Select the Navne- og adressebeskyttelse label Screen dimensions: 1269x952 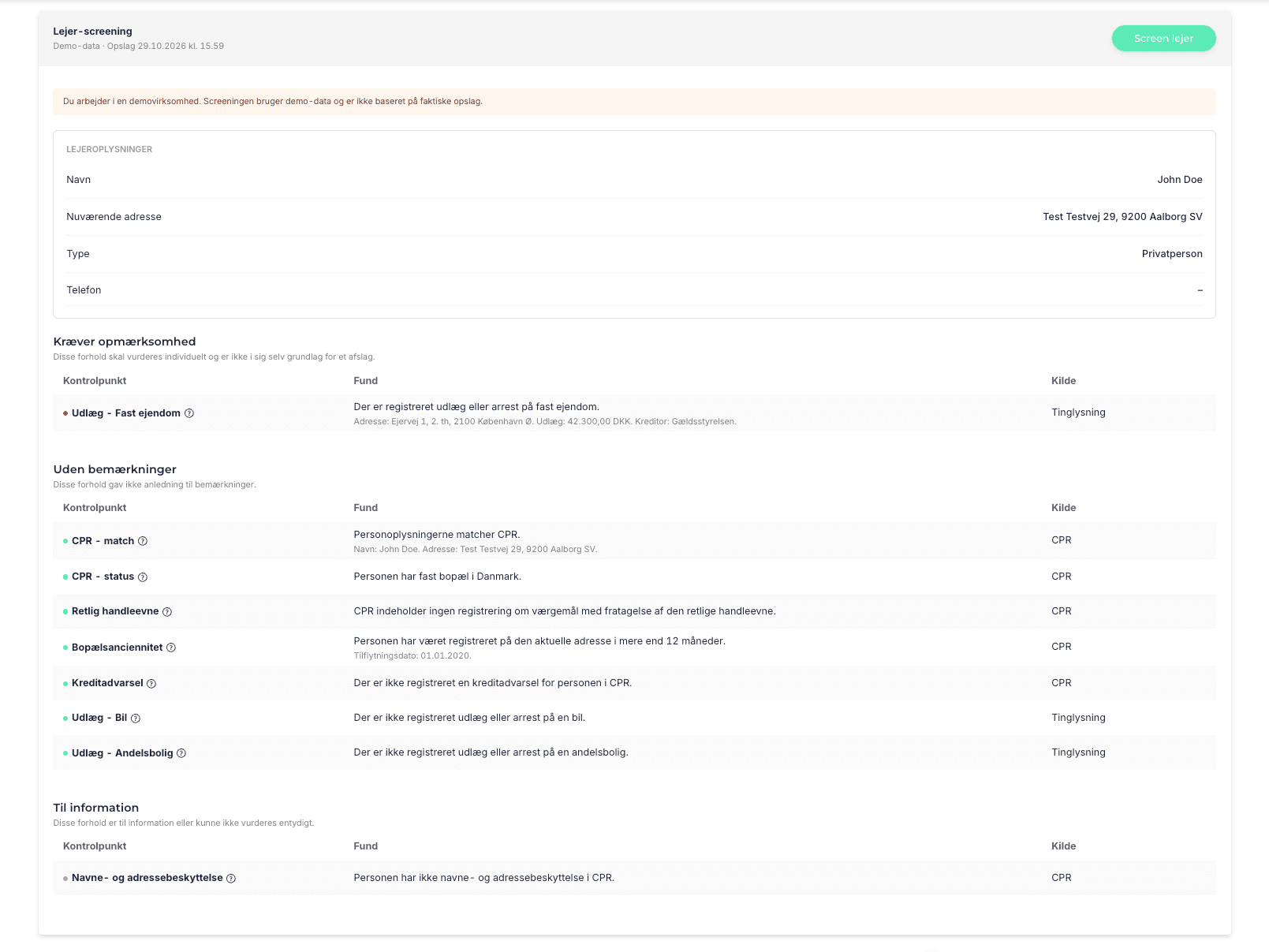click(x=147, y=878)
